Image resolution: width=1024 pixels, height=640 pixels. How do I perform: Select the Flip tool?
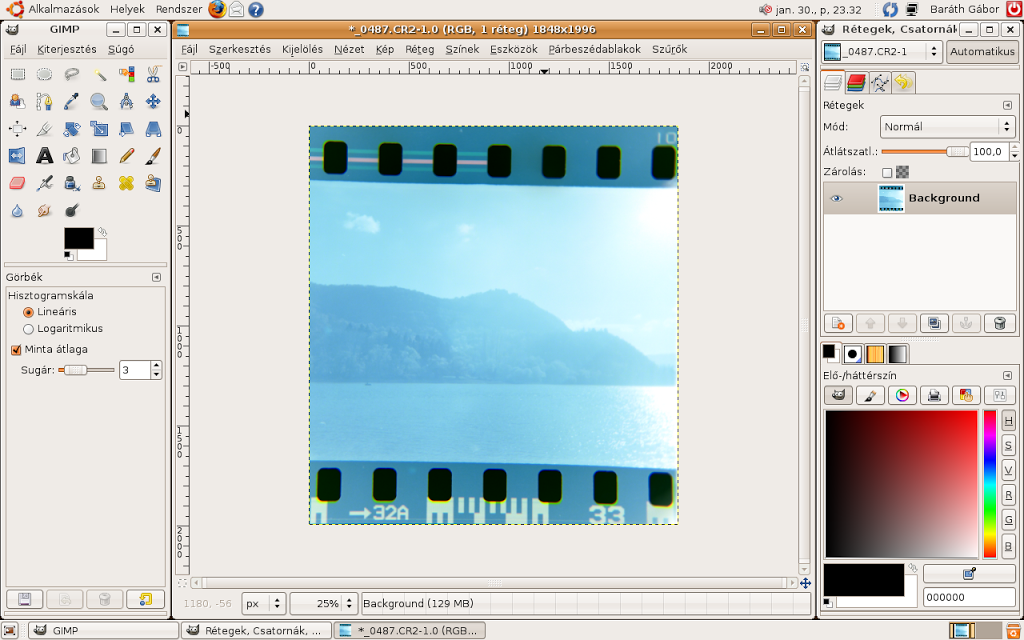point(18,156)
